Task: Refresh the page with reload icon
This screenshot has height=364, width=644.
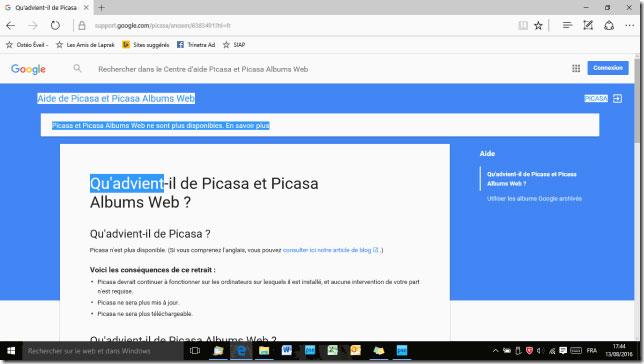Action: point(55,25)
